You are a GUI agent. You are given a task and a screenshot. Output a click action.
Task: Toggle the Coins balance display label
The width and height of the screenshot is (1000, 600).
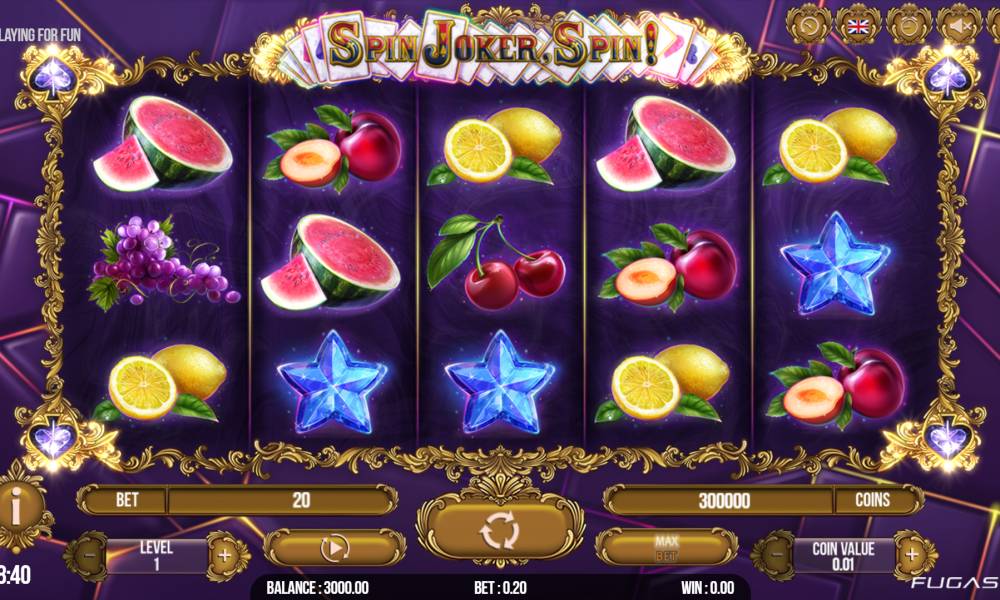click(x=872, y=500)
